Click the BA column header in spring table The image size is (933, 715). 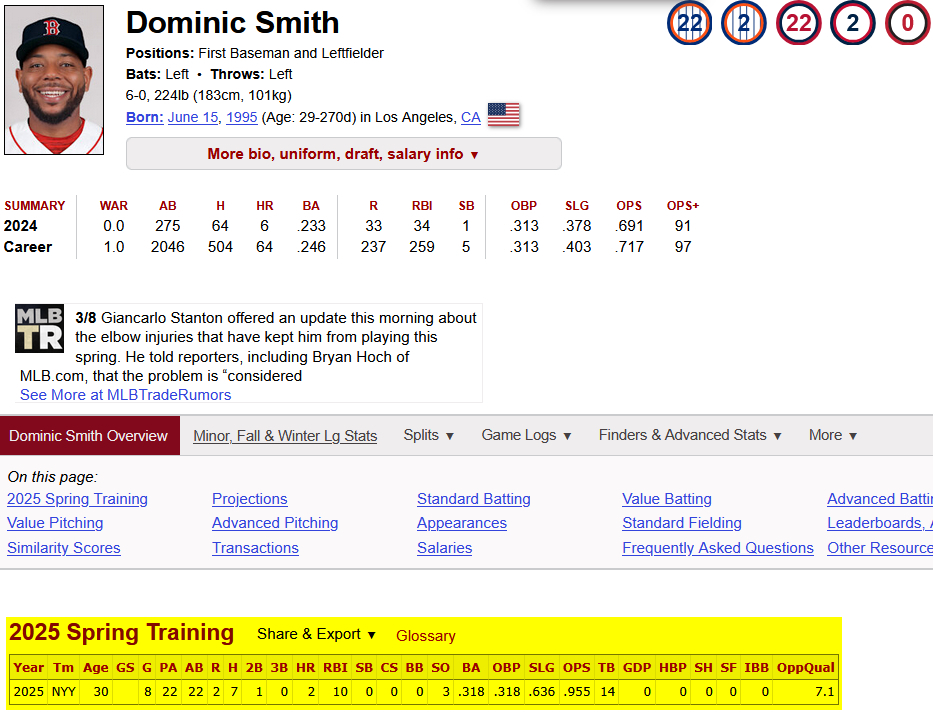[471, 667]
